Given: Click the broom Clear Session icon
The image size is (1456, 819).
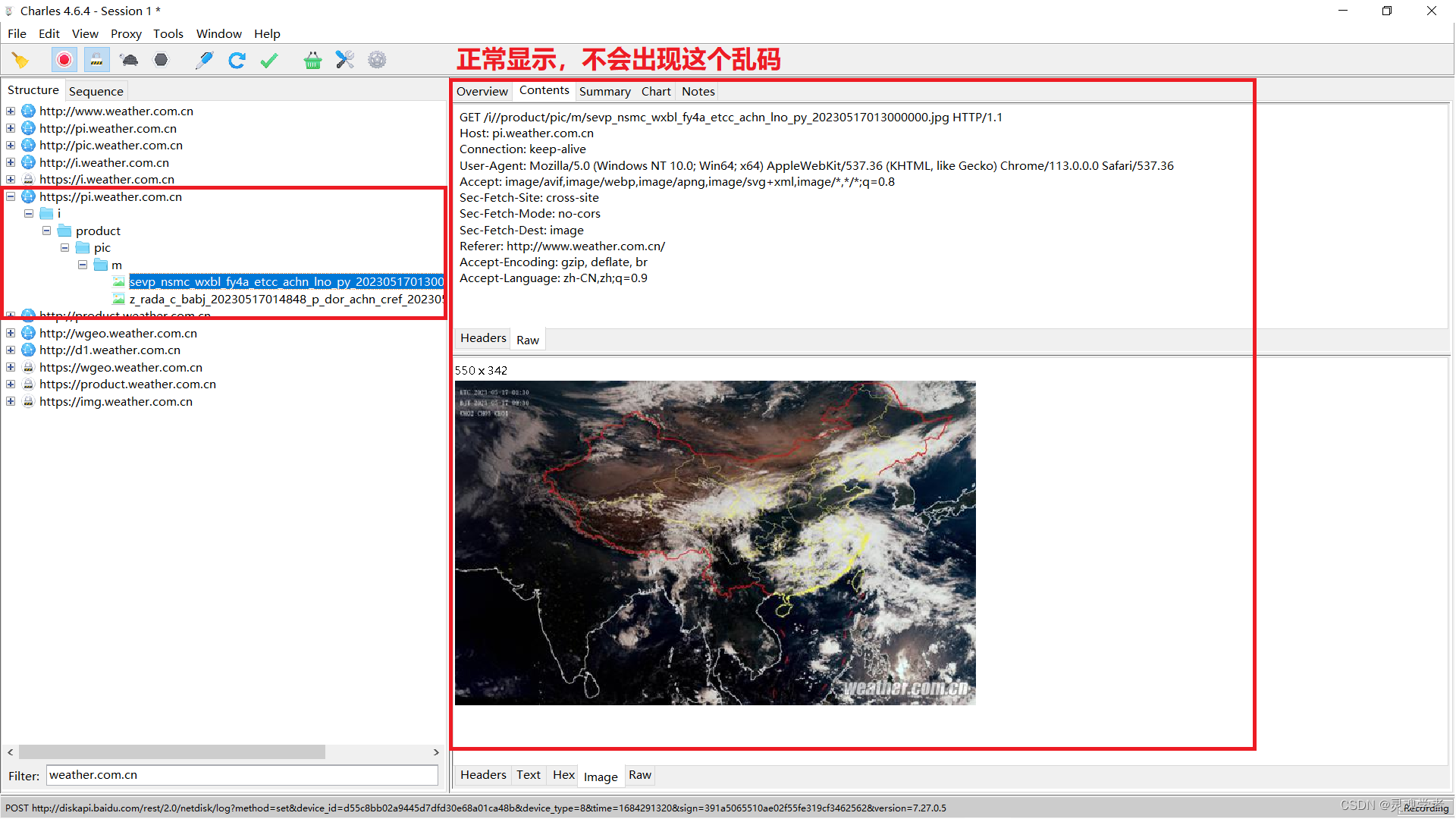Looking at the screenshot, I should (20, 60).
